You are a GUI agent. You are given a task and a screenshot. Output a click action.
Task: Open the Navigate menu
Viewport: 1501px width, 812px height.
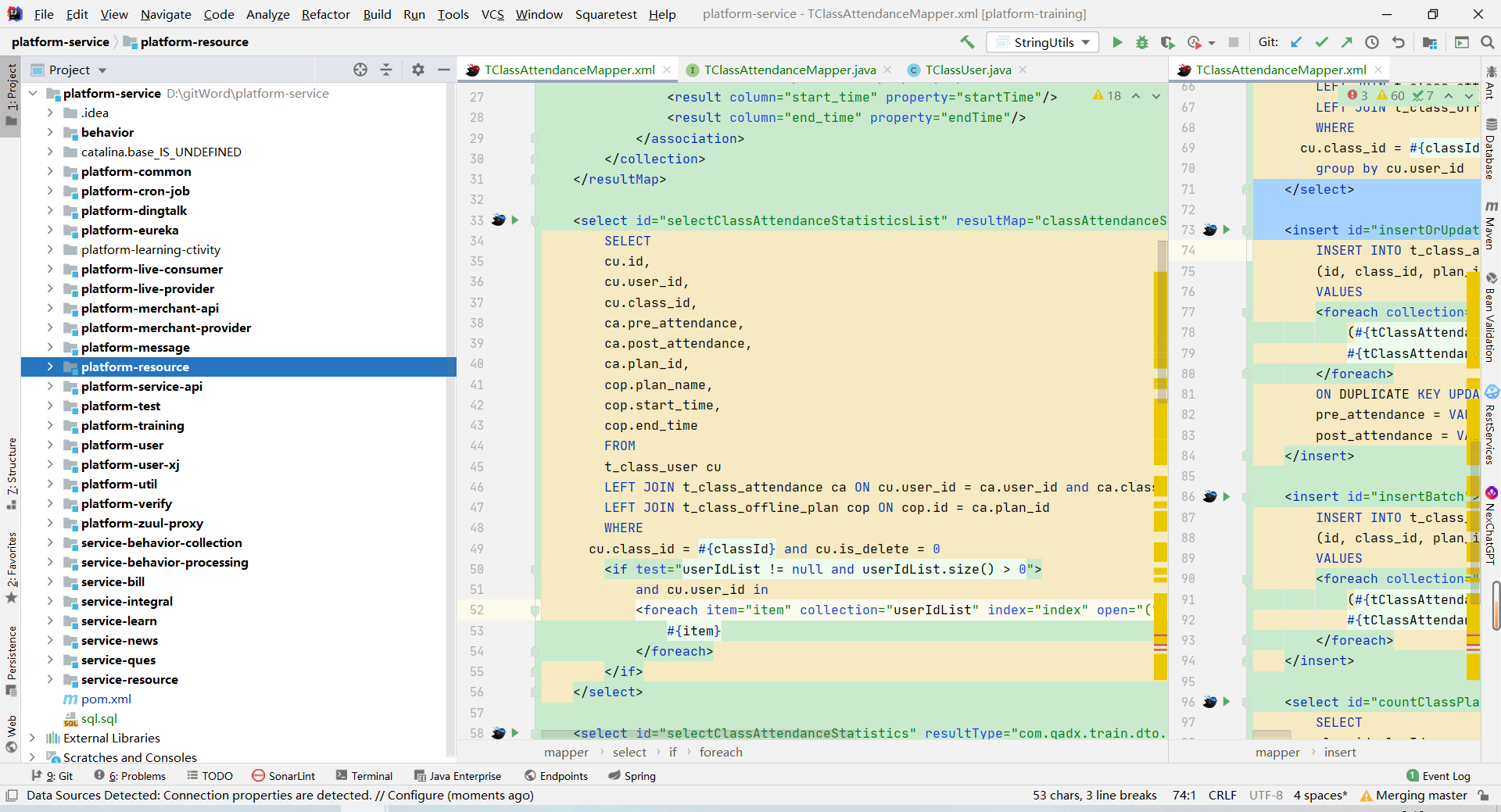(166, 14)
